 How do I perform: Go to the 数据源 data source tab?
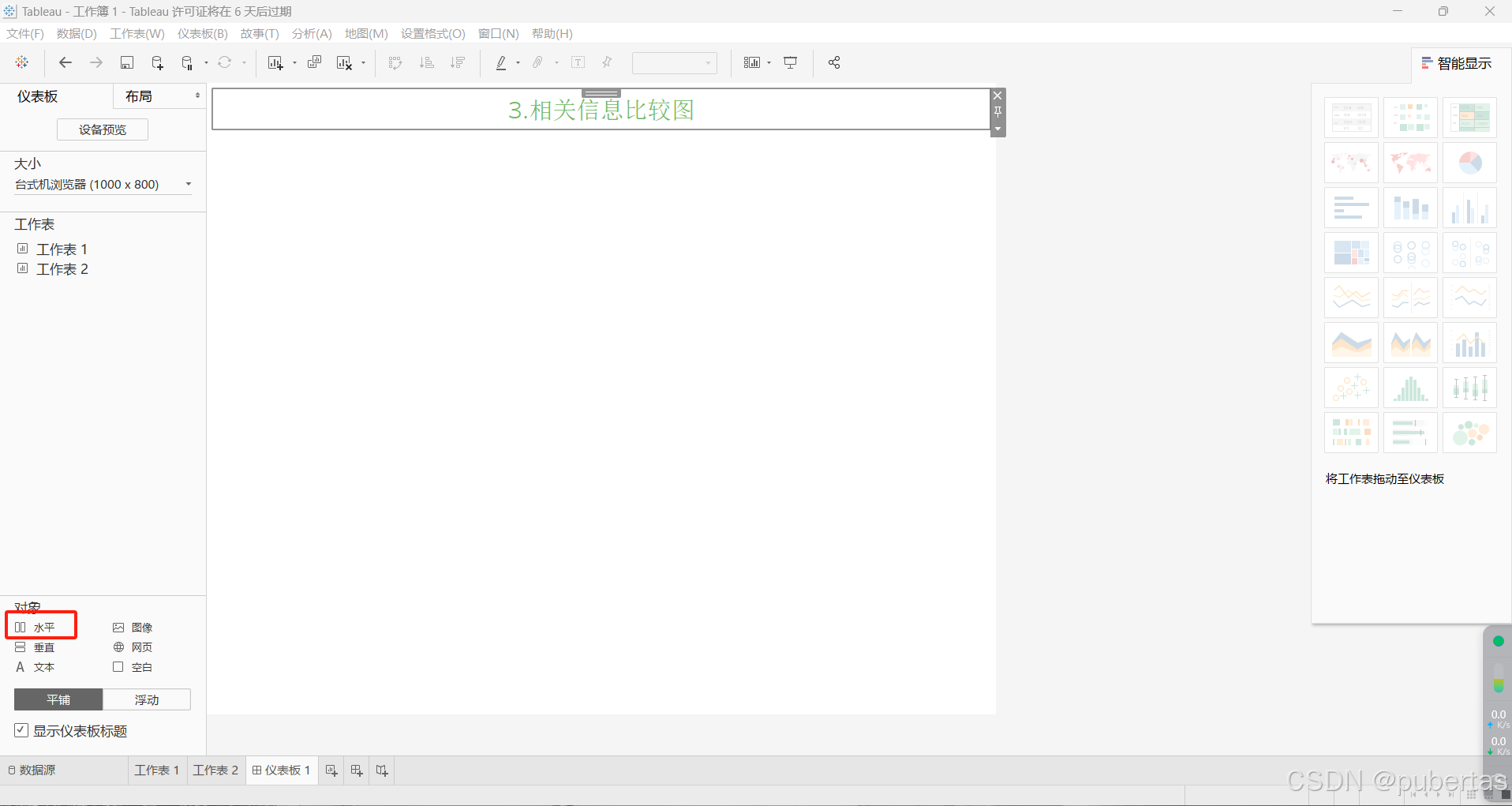pyautogui.click(x=32, y=770)
